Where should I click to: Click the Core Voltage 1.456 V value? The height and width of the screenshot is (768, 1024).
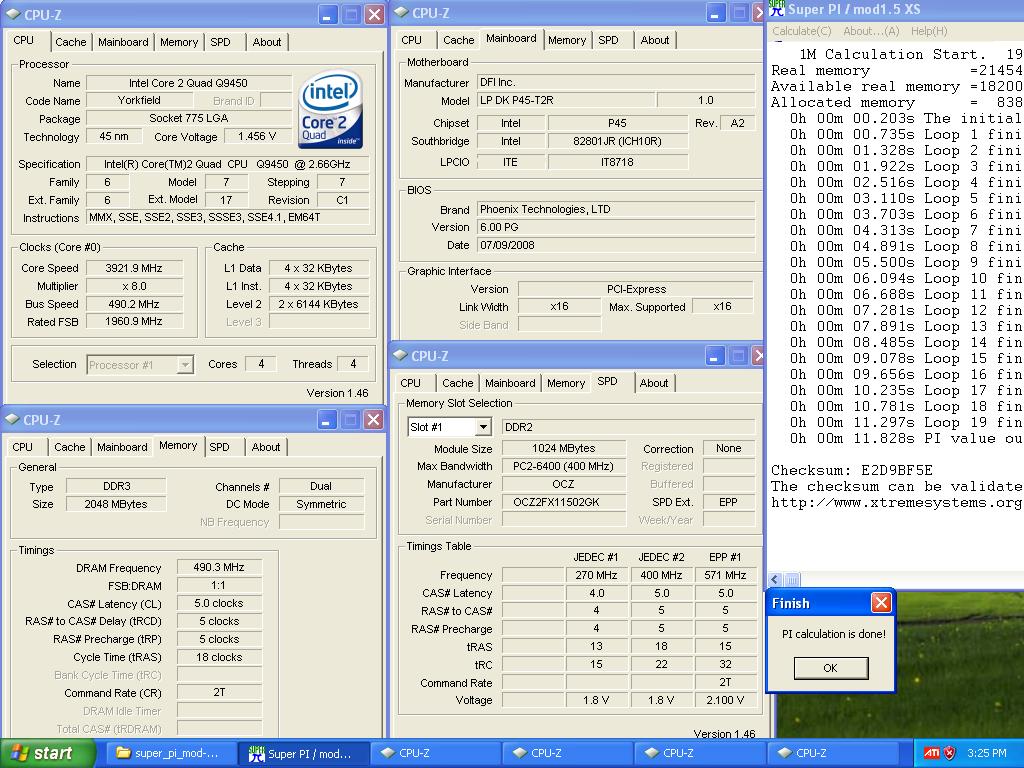pyautogui.click(x=257, y=136)
